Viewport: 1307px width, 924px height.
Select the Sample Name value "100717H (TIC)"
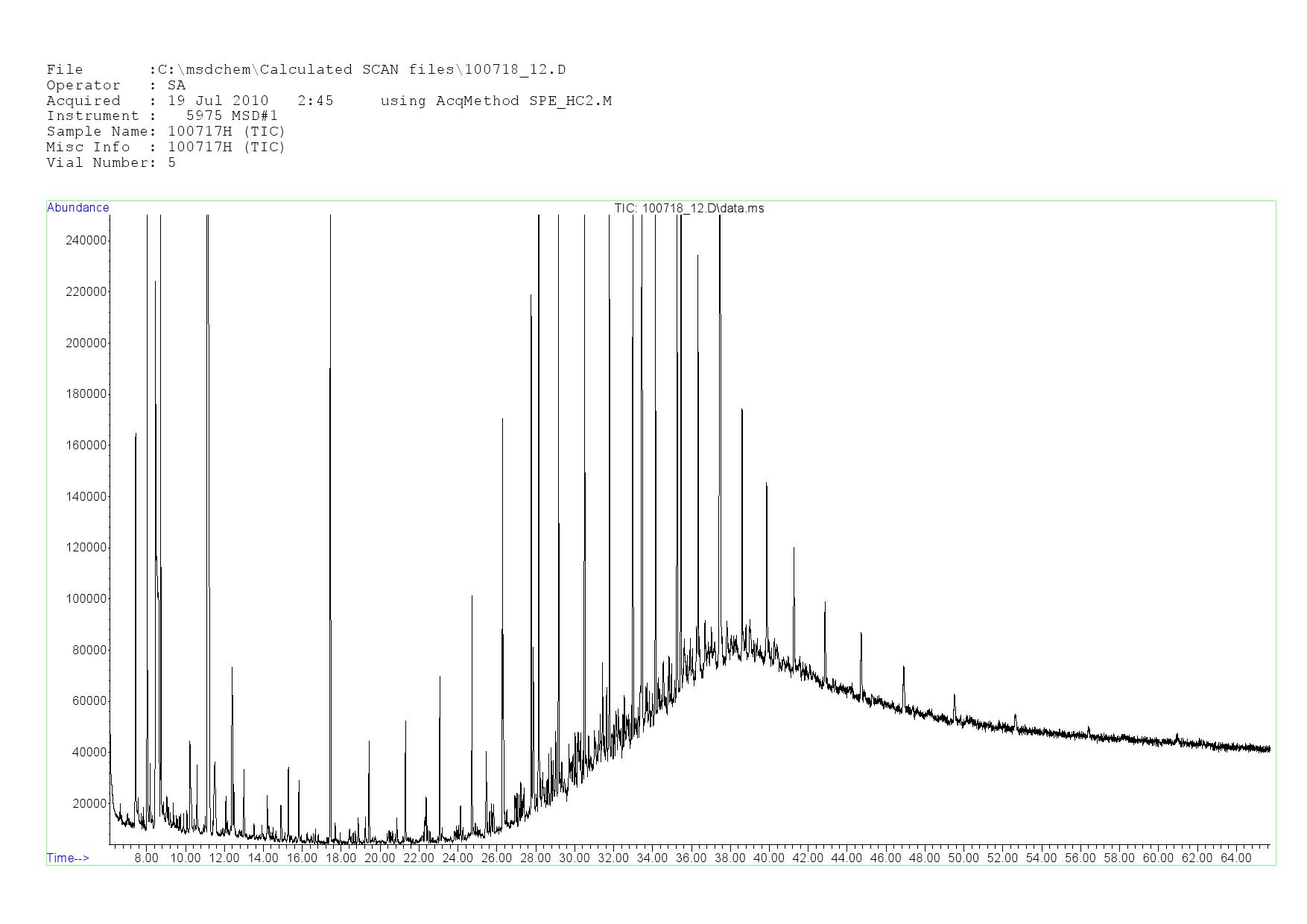[x=227, y=132]
